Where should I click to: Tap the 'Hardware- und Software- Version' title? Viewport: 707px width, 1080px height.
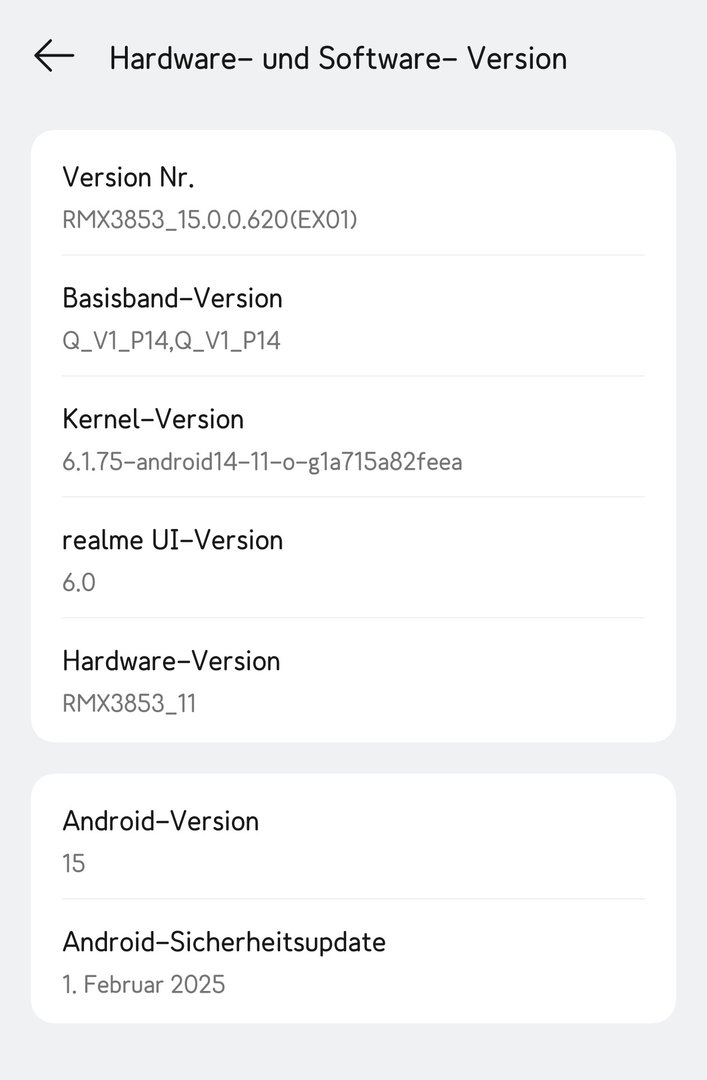(338, 58)
